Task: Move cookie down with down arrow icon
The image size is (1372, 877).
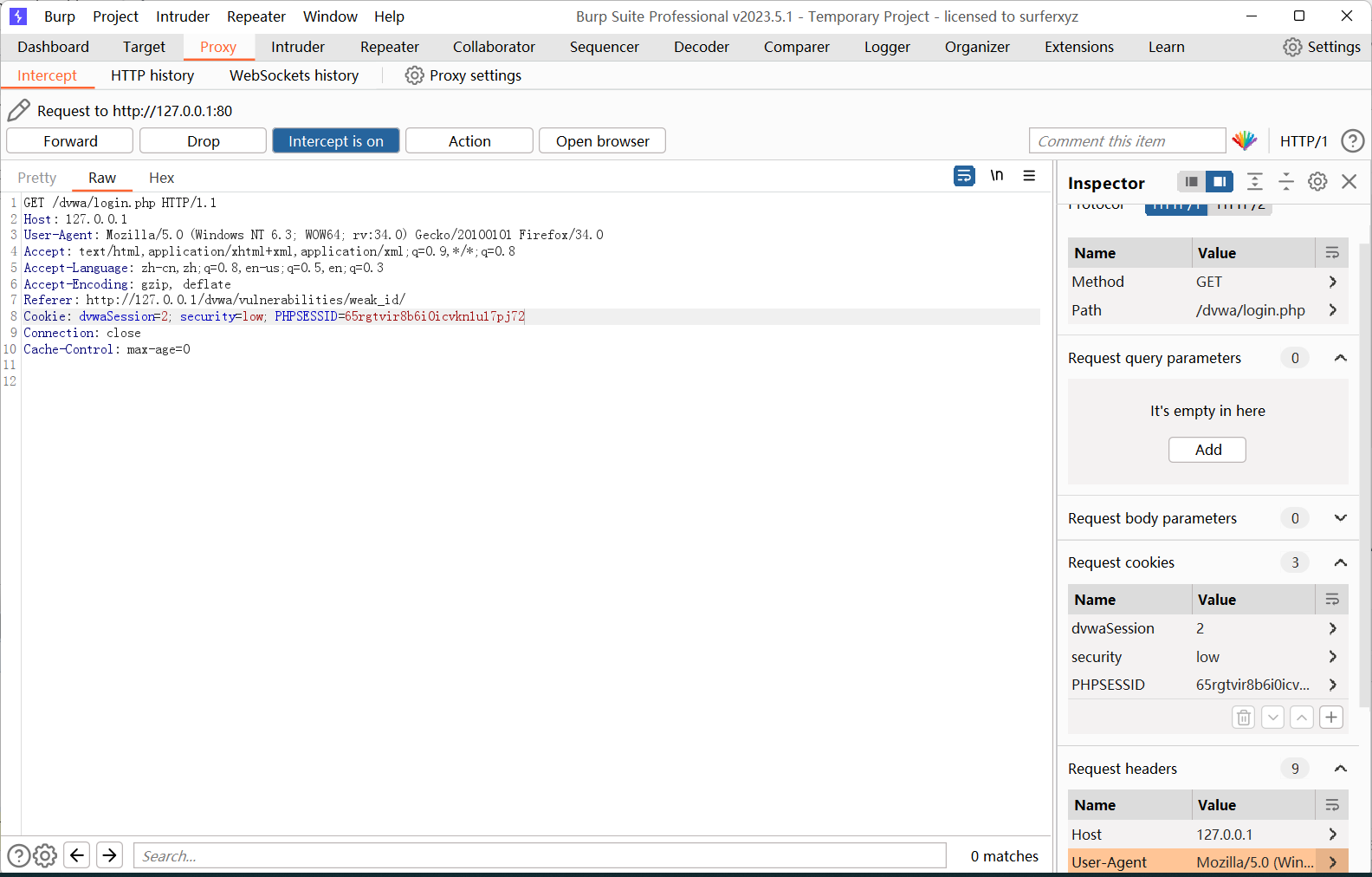Action: coord(1272,718)
